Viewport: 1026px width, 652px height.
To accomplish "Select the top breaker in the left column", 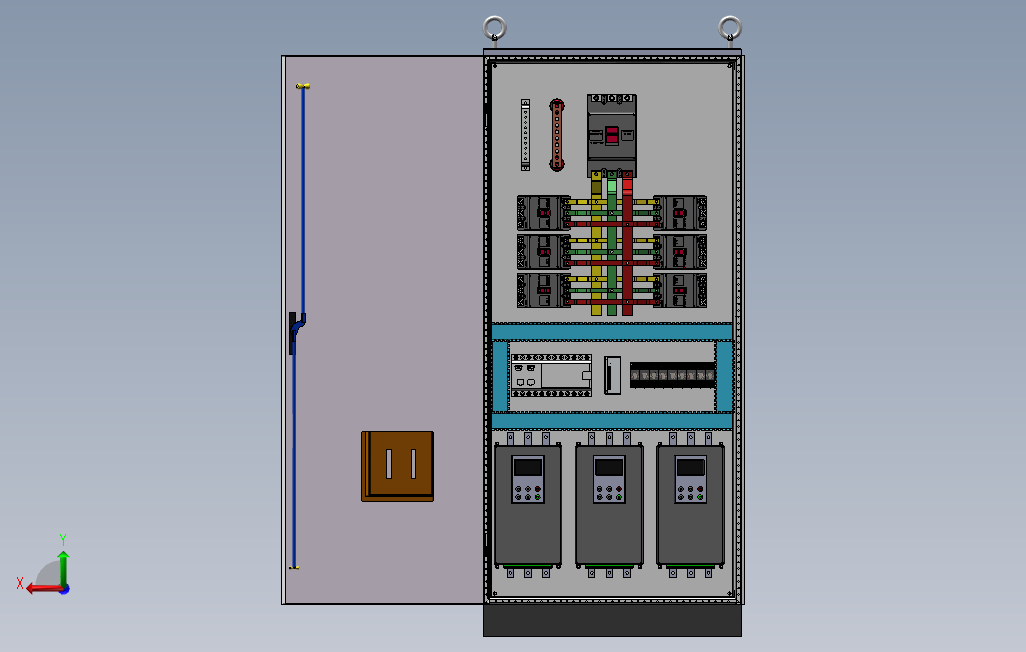I will pyautogui.click(x=543, y=213).
